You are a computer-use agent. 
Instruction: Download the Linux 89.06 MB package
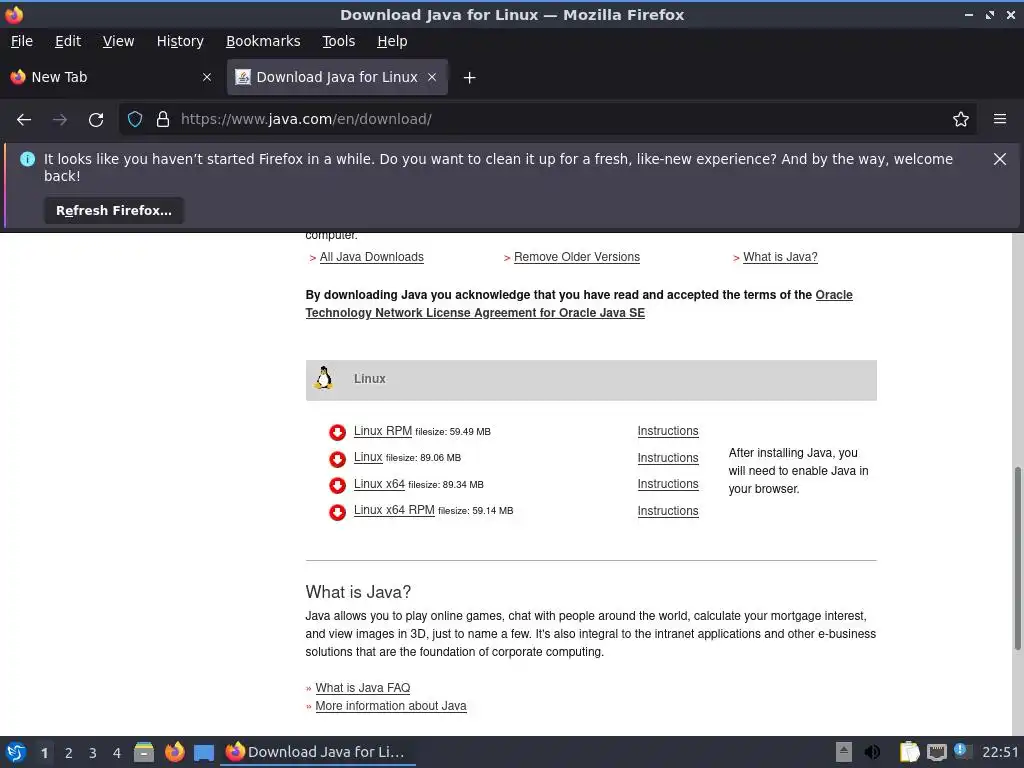coord(368,457)
